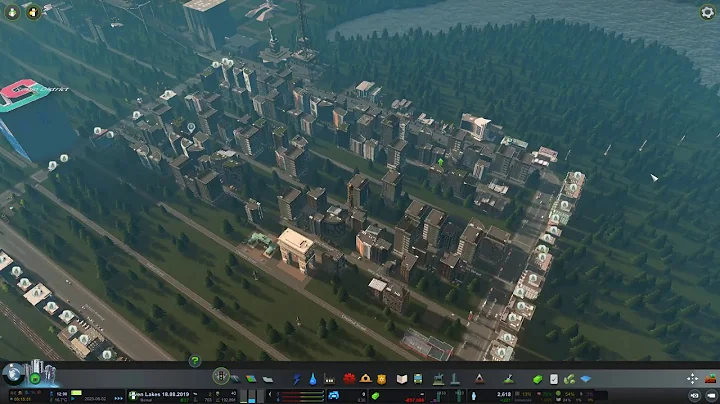Open the Economy green cash panel
Viewport: 720px width, 404px height.
click(537, 379)
